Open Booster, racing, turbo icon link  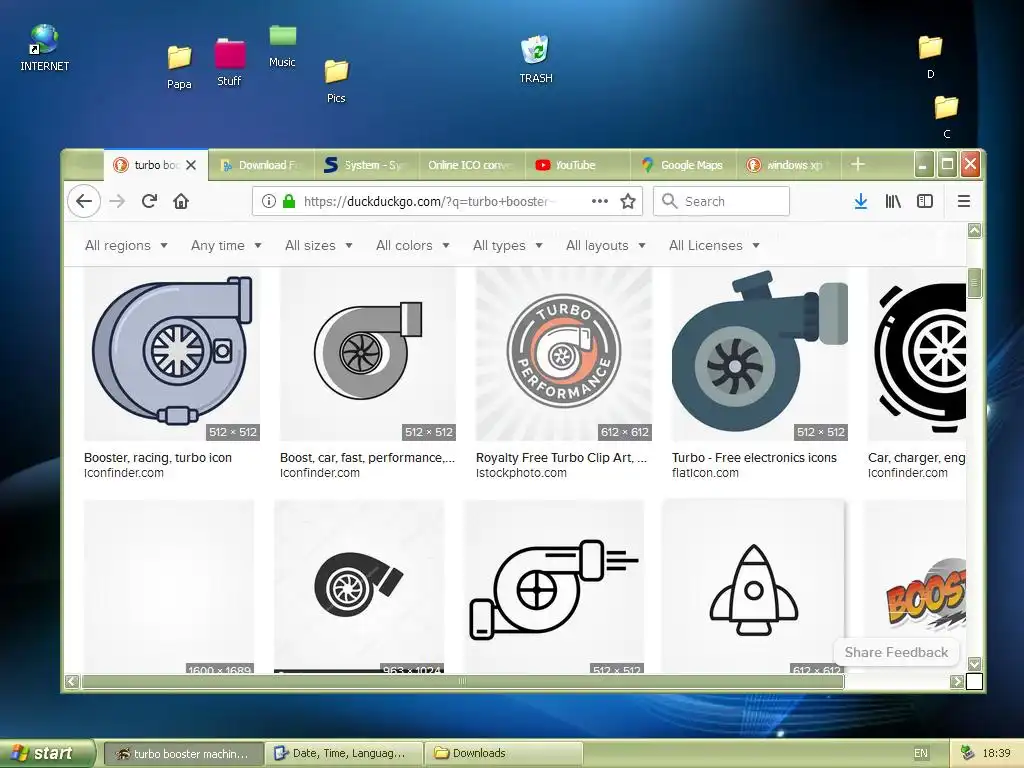click(x=158, y=458)
